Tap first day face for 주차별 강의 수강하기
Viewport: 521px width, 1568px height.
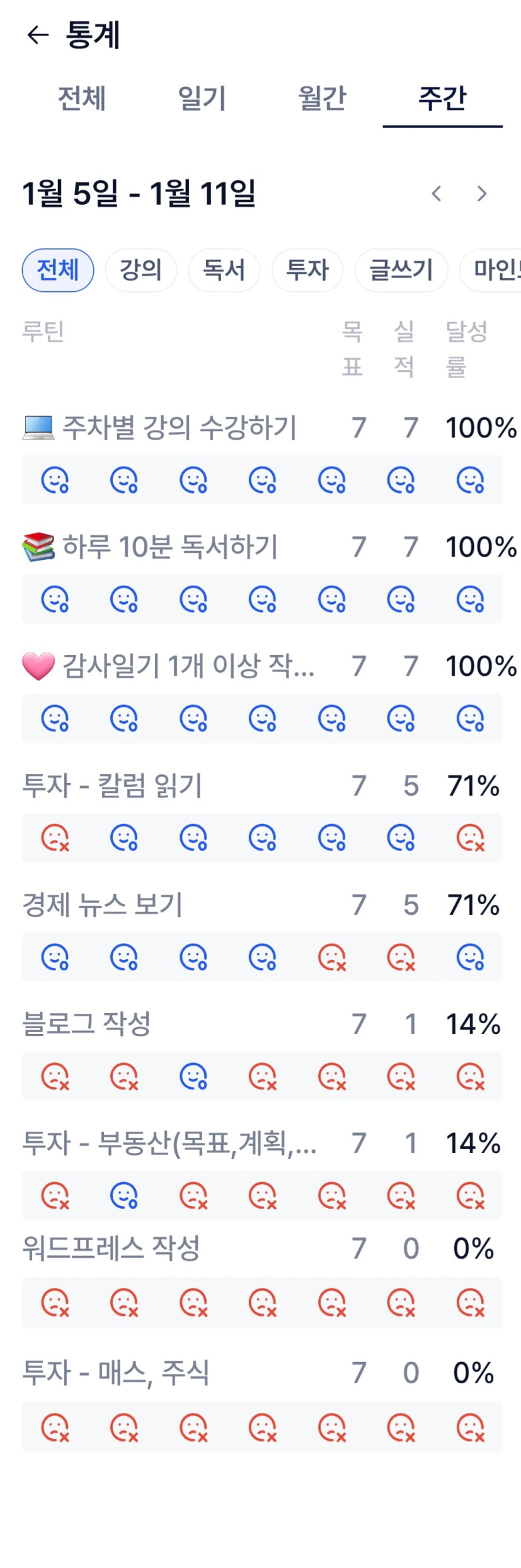[x=55, y=480]
